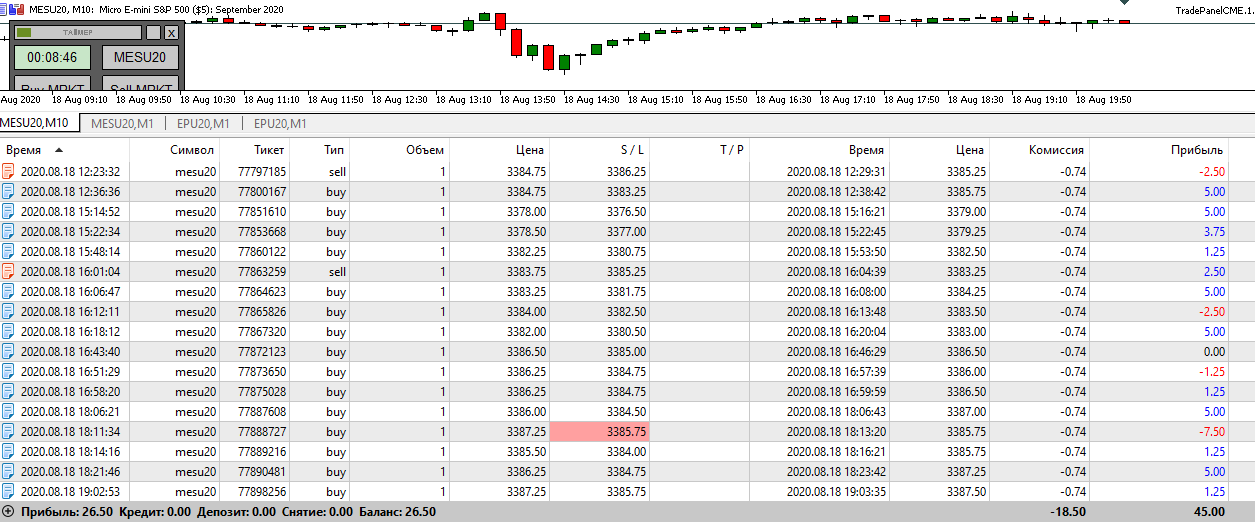The height and width of the screenshot is (523, 1255).
Task: Click the MESU20 symbol button in panel
Action: (x=140, y=57)
